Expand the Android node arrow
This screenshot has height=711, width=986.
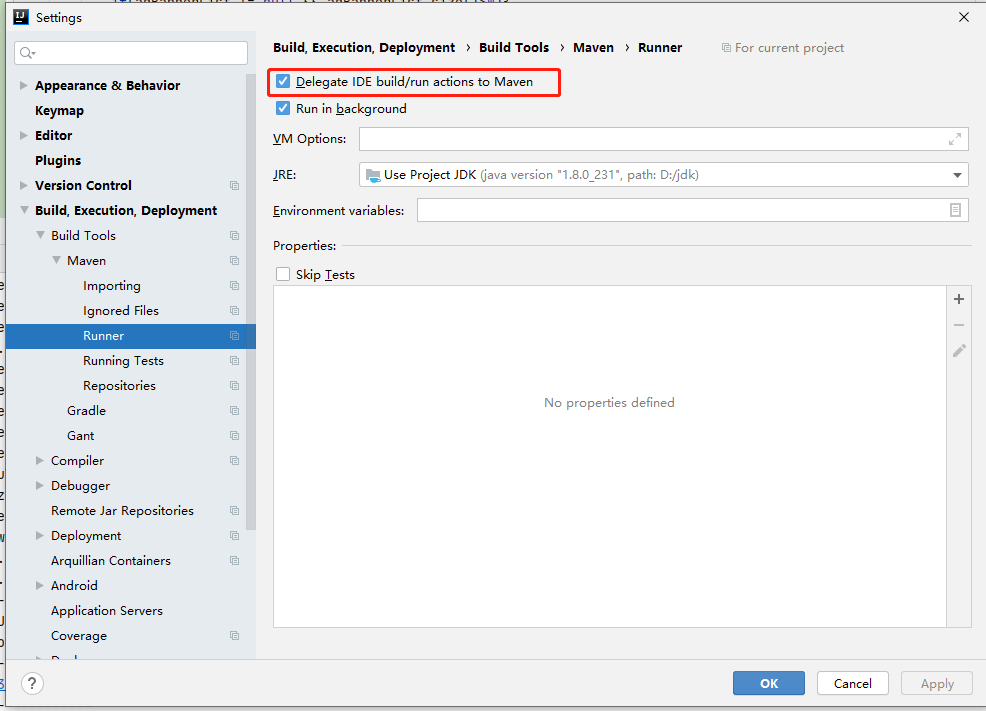click(40, 586)
